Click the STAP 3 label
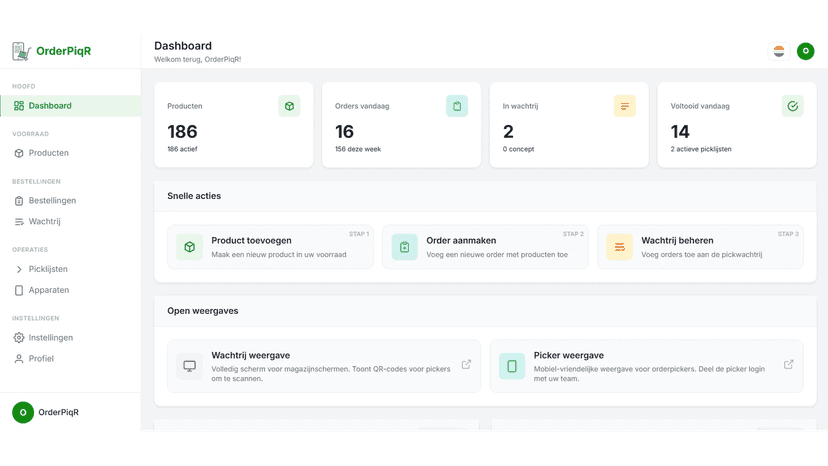This screenshot has height=466, width=828. pos(788,234)
